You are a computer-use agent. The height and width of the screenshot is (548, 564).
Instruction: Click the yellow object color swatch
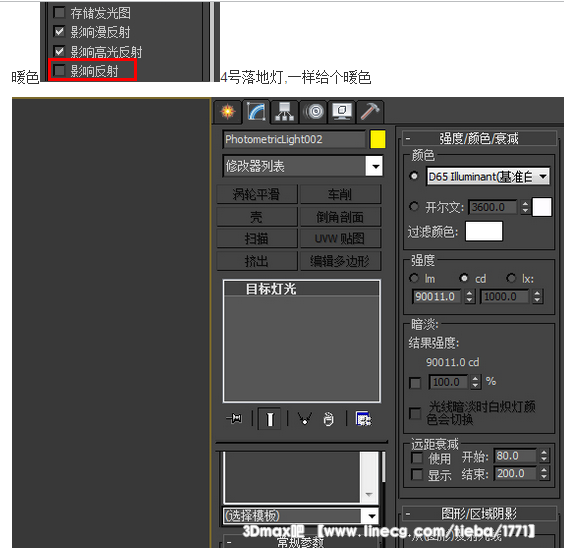coord(378,140)
